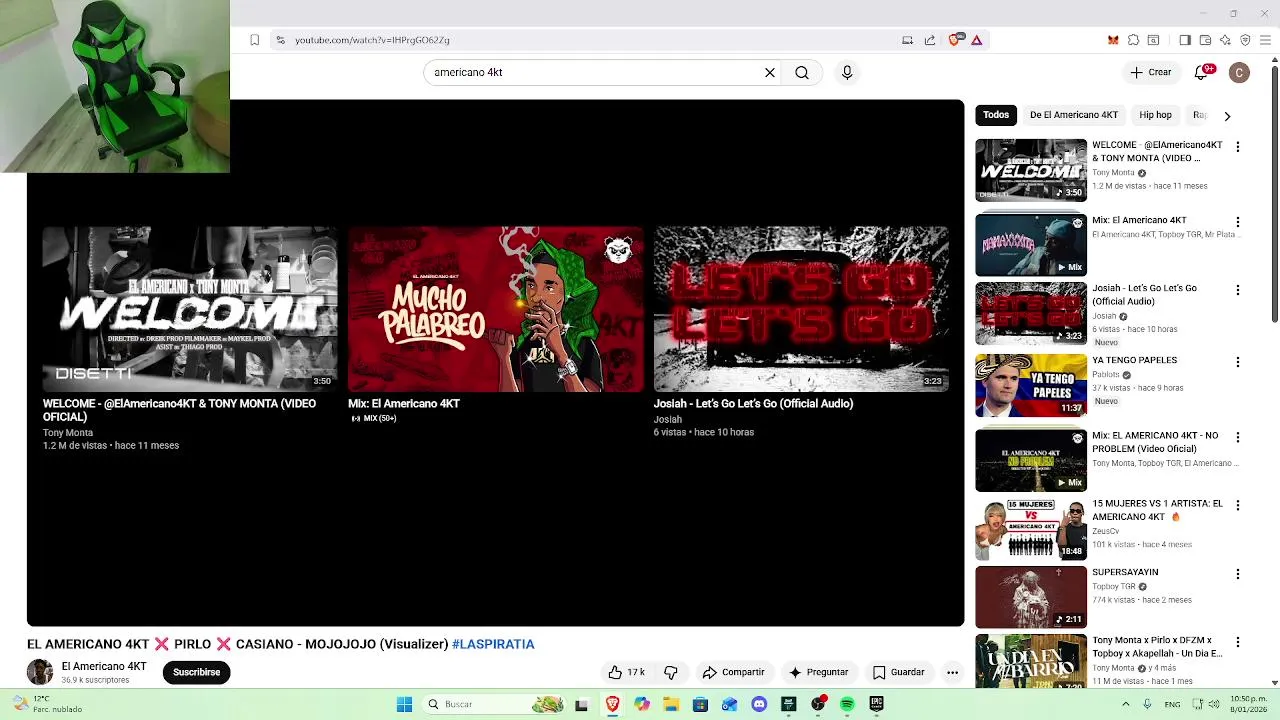Click the Suscribirse button
The image size is (1280, 720).
point(197,672)
